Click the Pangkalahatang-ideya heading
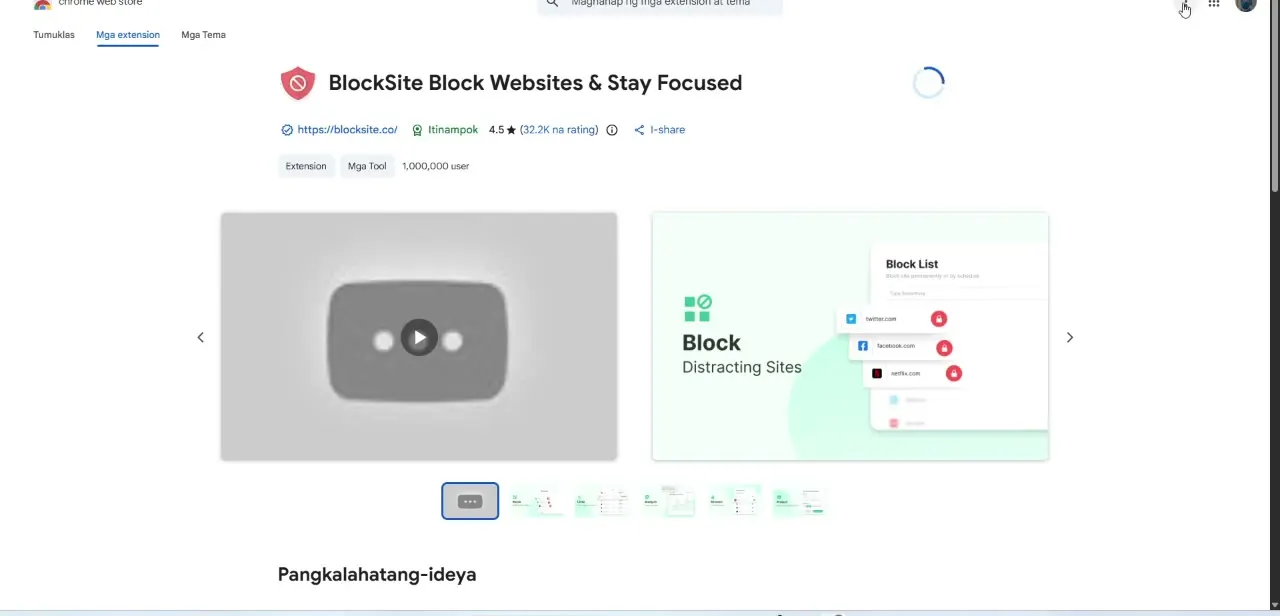 [377, 574]
